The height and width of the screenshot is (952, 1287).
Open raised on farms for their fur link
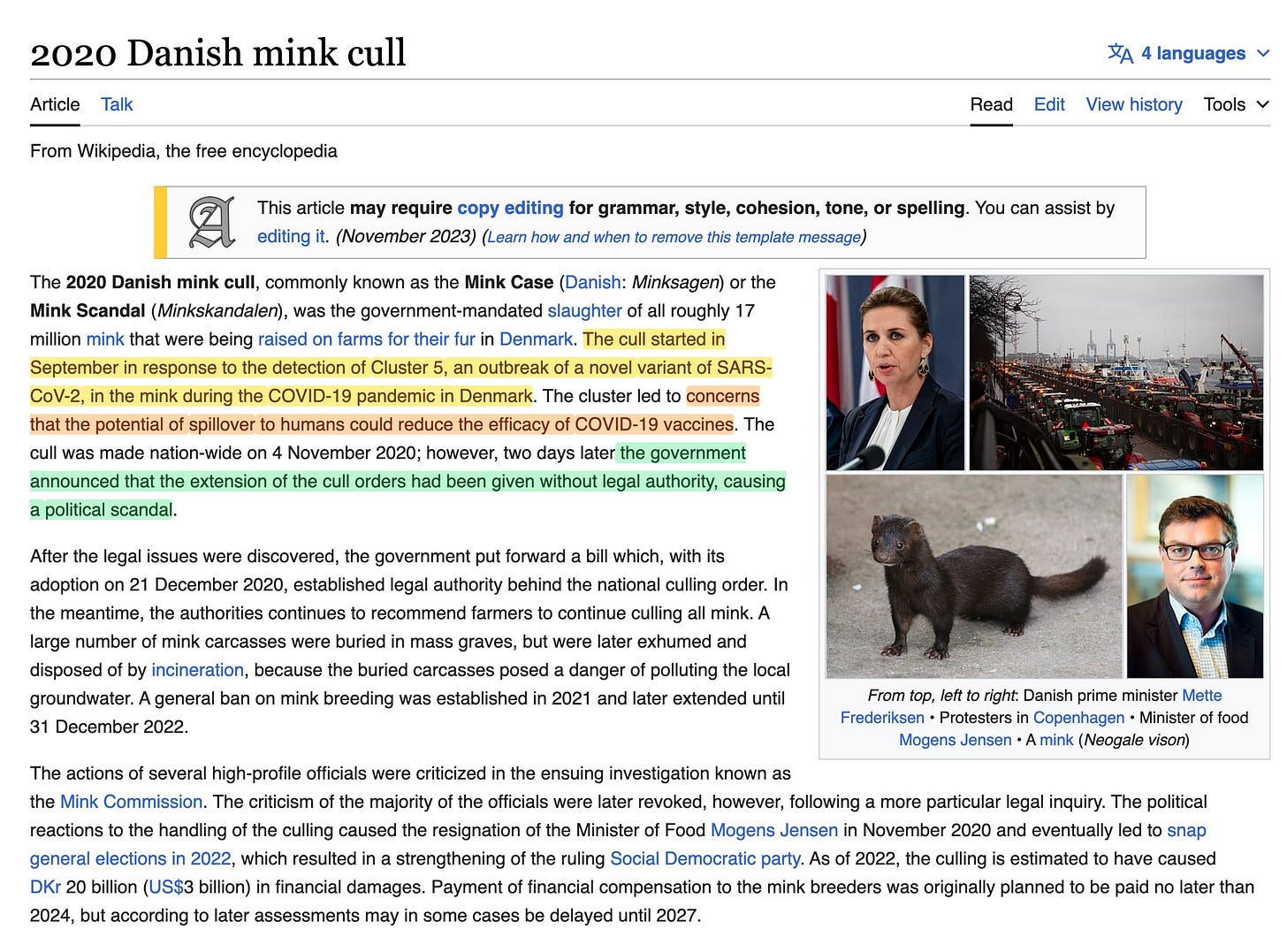pyautogui.click(x=366, y=339)
